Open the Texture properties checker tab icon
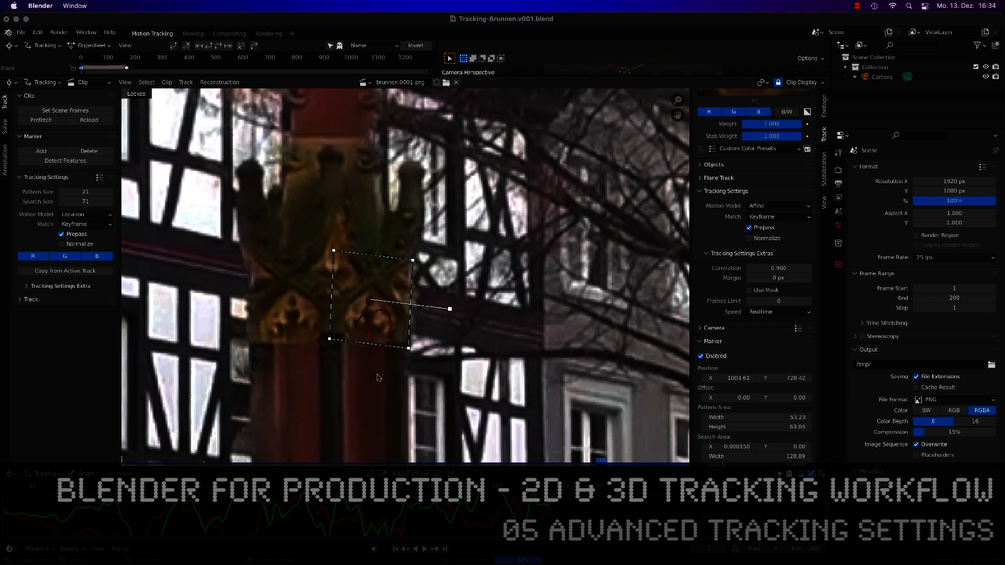 [x=838, y=265]
